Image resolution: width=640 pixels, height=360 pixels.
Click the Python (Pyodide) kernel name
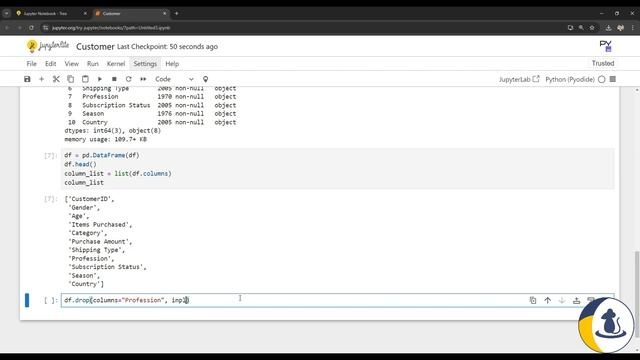point(570,79)
